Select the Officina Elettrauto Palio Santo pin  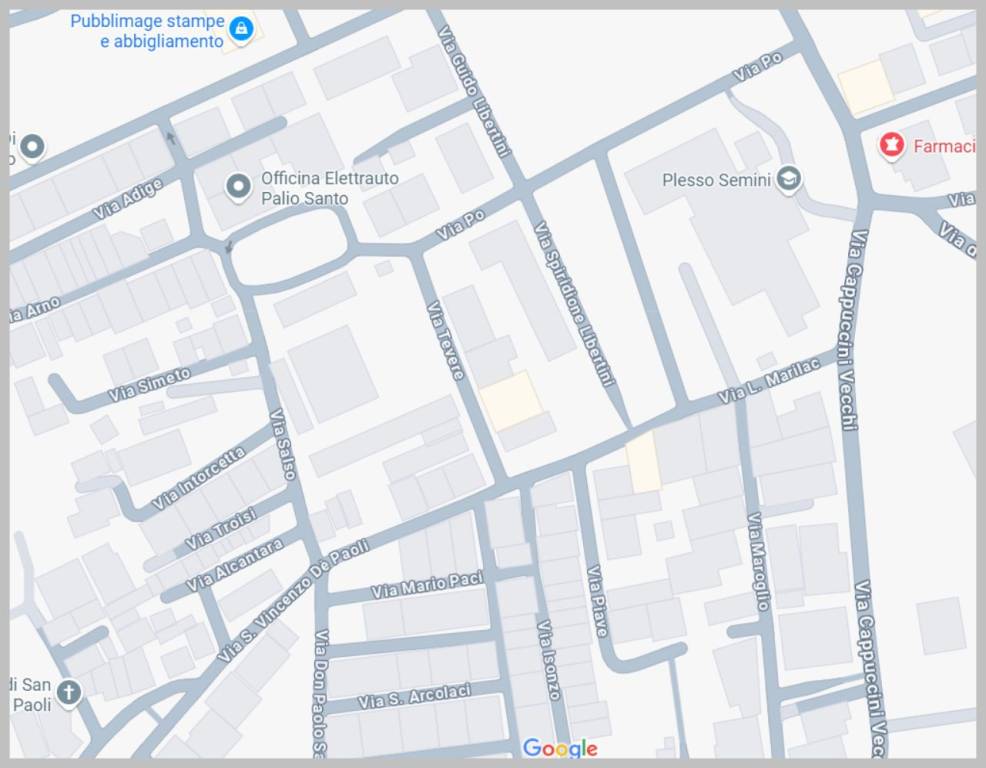pos(238,186)
